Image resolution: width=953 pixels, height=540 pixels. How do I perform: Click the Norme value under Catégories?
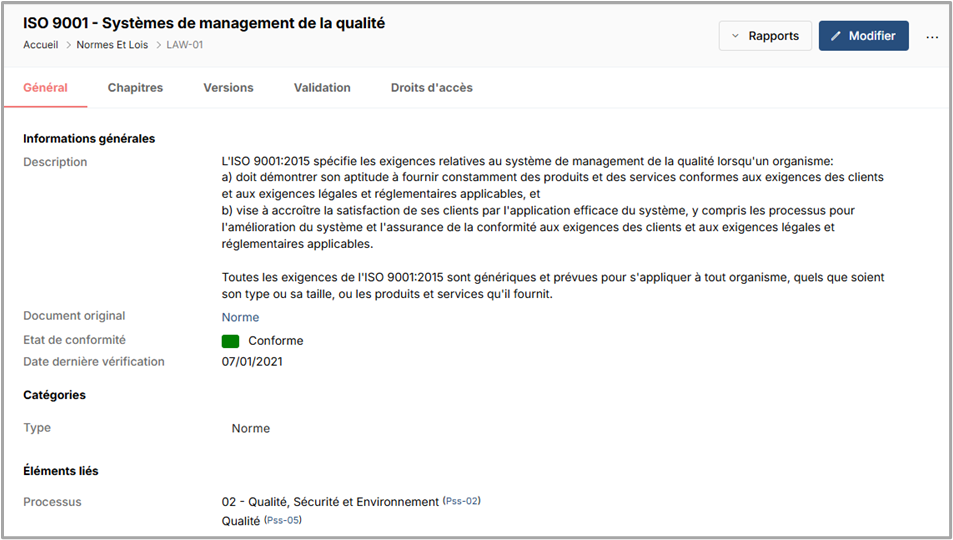[250, 428]
